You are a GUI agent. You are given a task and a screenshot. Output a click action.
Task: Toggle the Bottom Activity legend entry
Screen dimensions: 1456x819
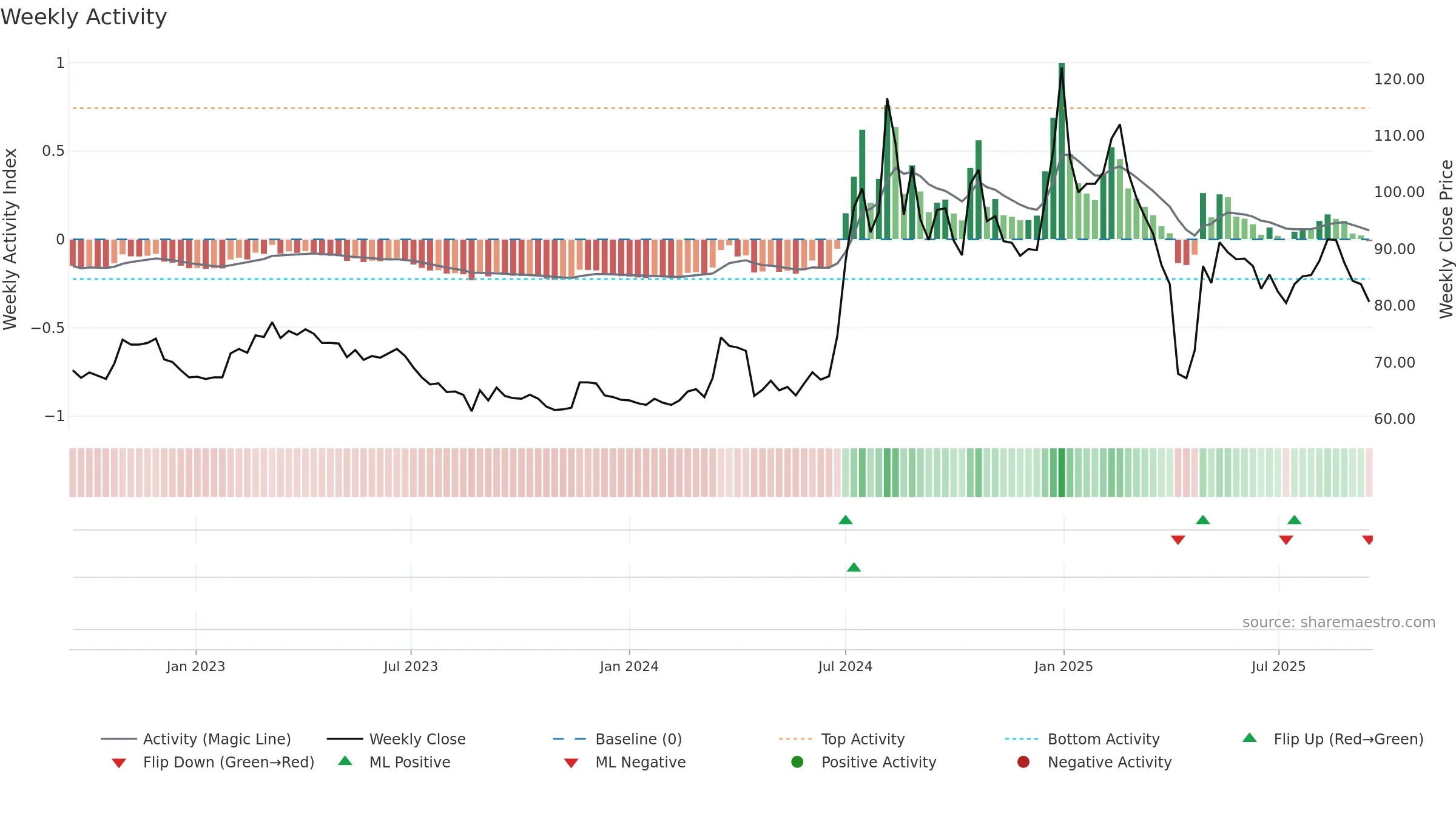(1082, 739)
